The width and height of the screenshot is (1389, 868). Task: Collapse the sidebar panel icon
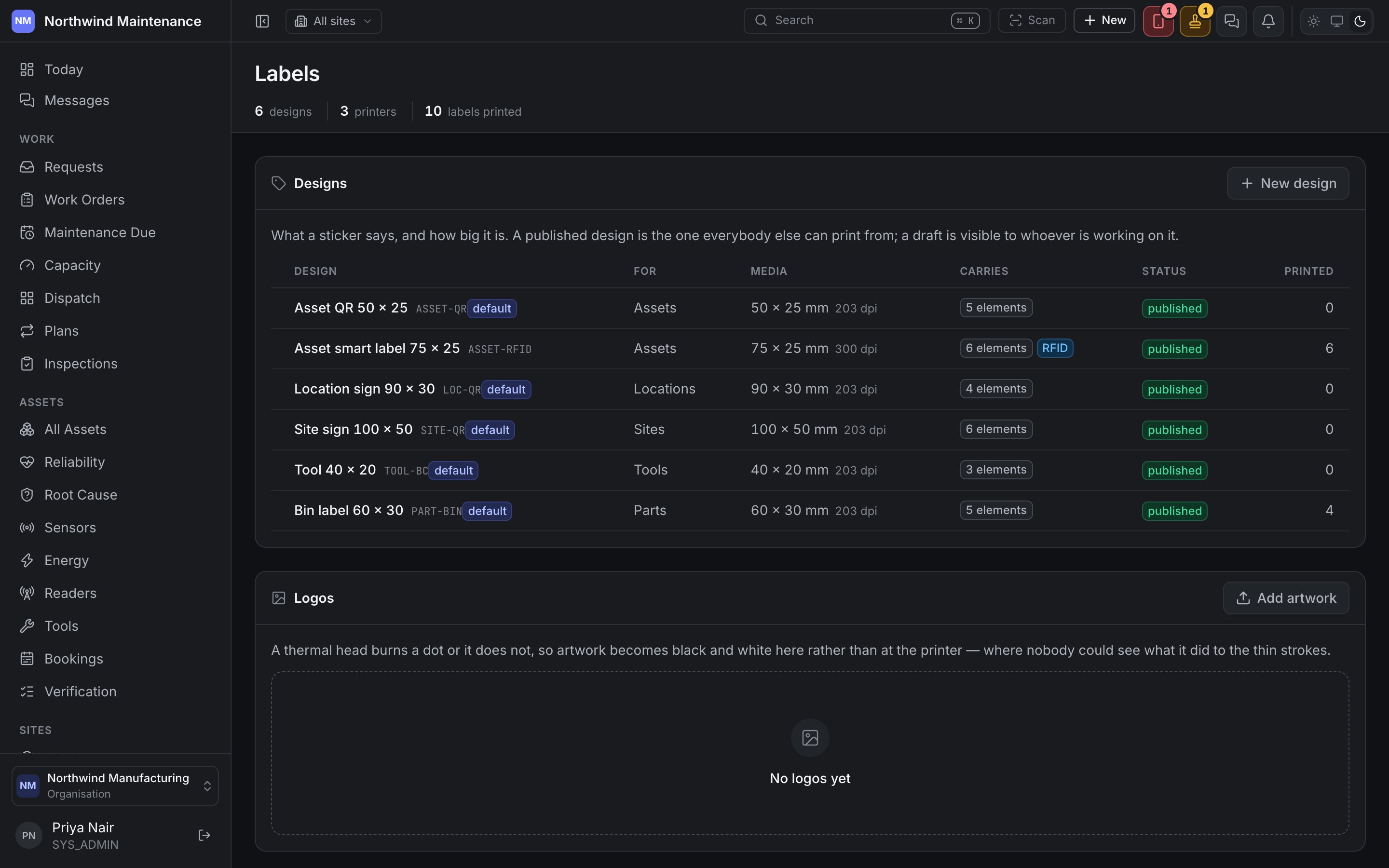pos(262,21)
